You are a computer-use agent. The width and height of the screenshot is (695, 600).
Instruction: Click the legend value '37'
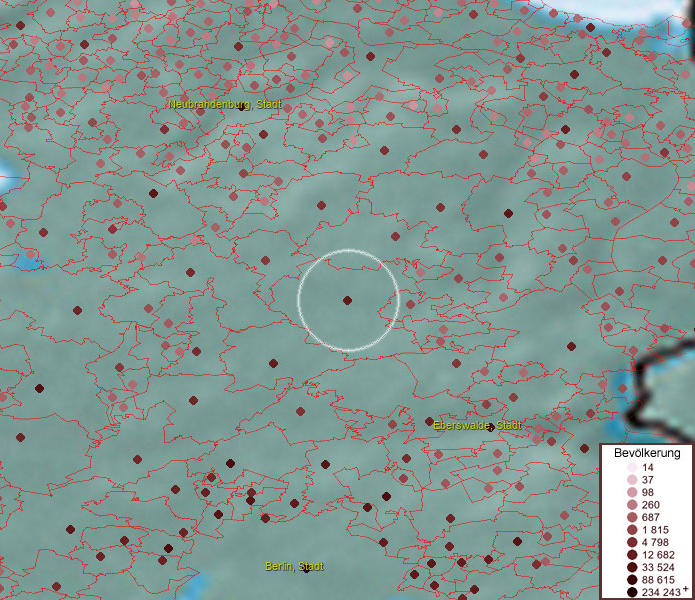[648, 480]
